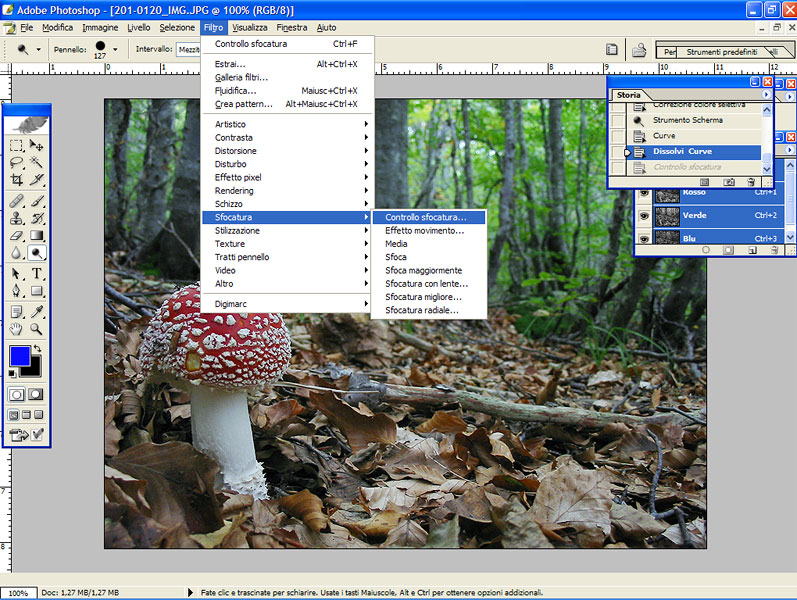
Task: Toggle visibility of Blu channel
Action: click(644, 238)
